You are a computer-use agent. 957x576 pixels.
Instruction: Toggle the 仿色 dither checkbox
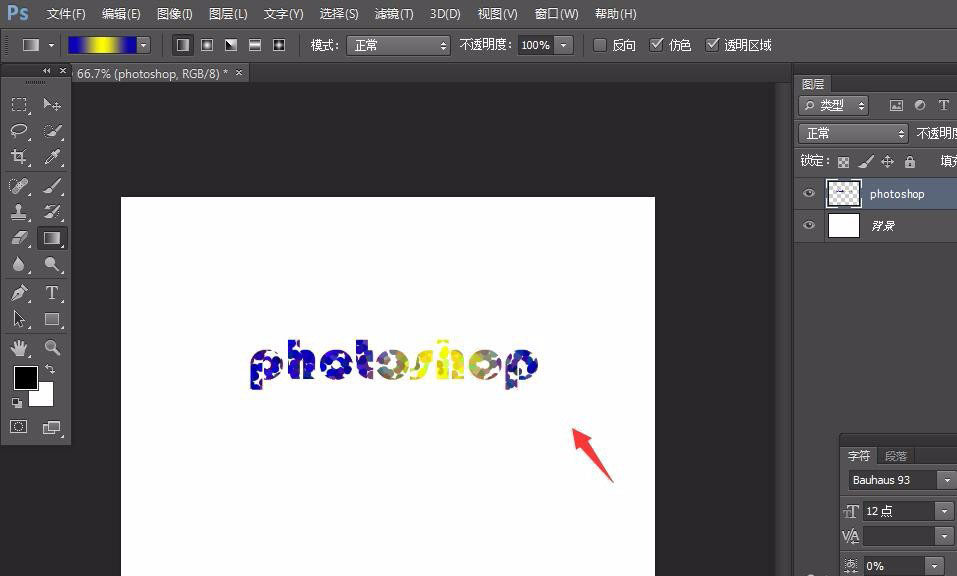(656, 45)
